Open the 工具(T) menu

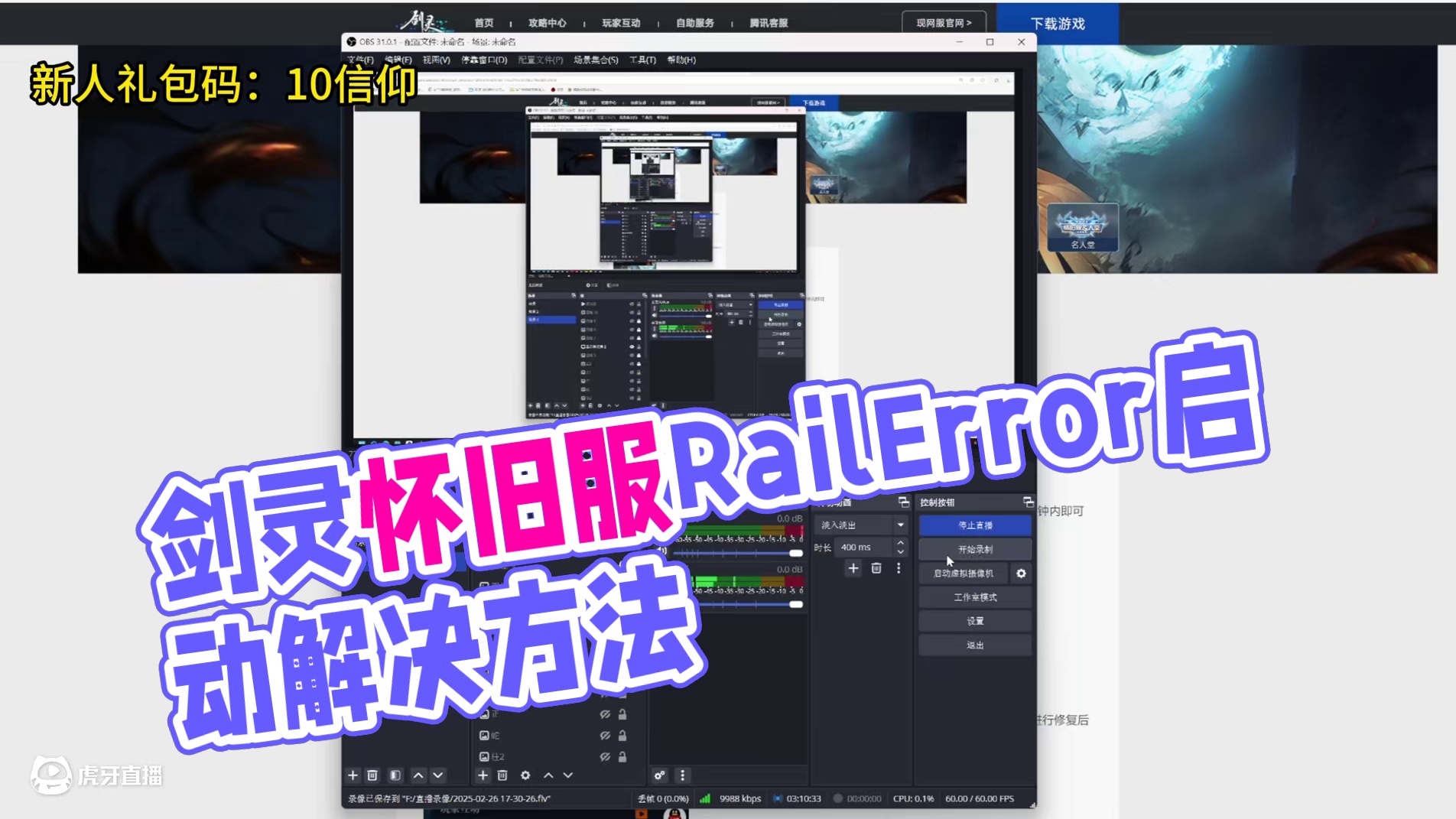[x=642, y=60]
